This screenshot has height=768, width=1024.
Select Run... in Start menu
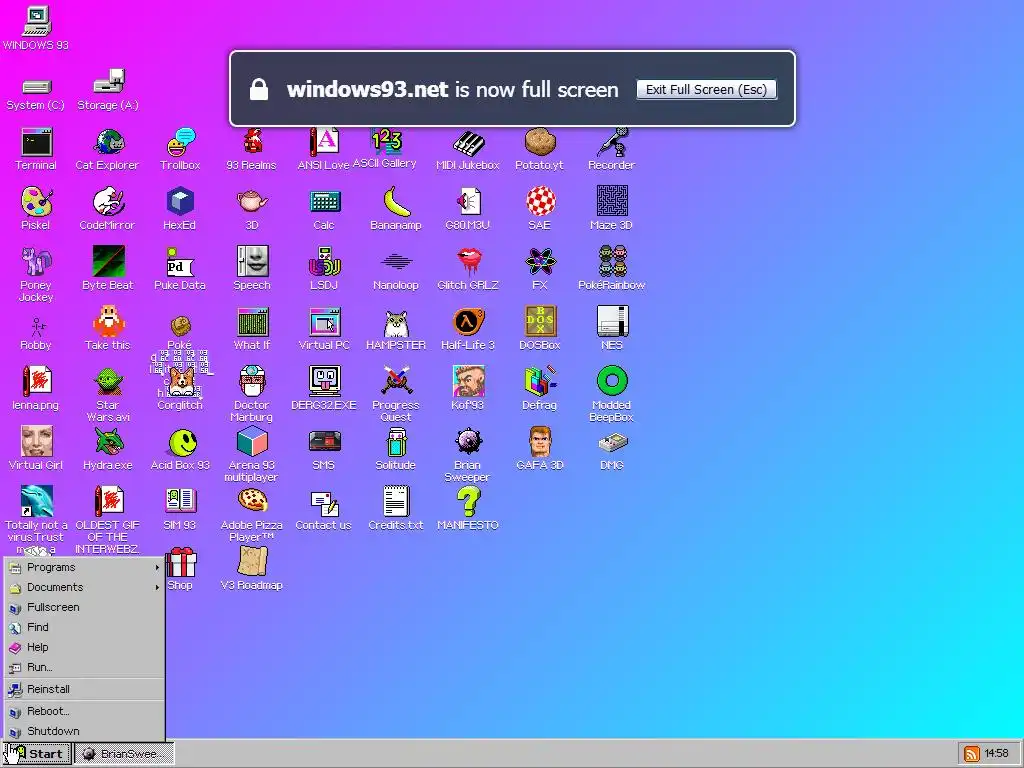pyautogui.click(x=84, y=667)
